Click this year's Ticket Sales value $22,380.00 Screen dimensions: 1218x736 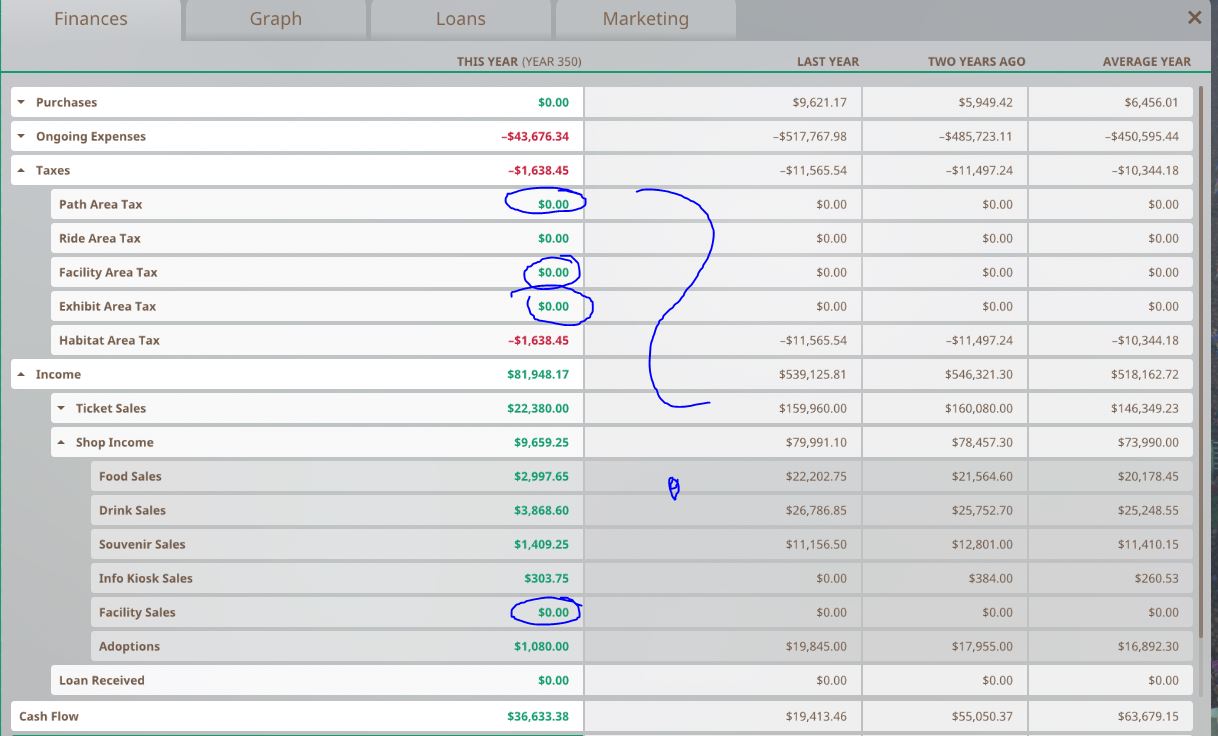click(x=538, y=408)
